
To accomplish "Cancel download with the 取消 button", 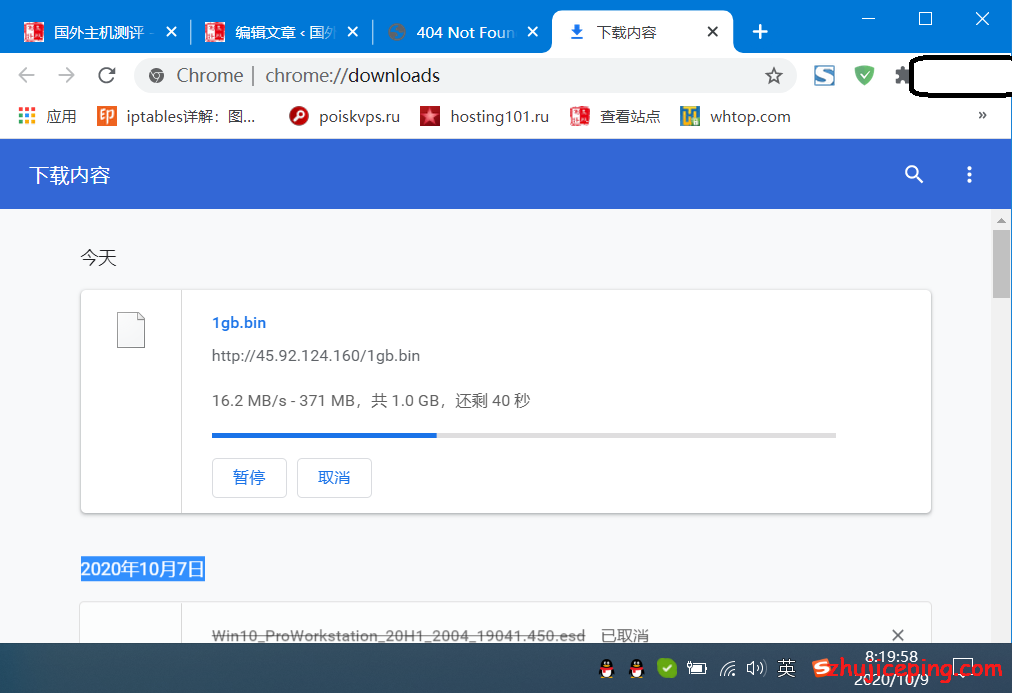I will 334,478.
